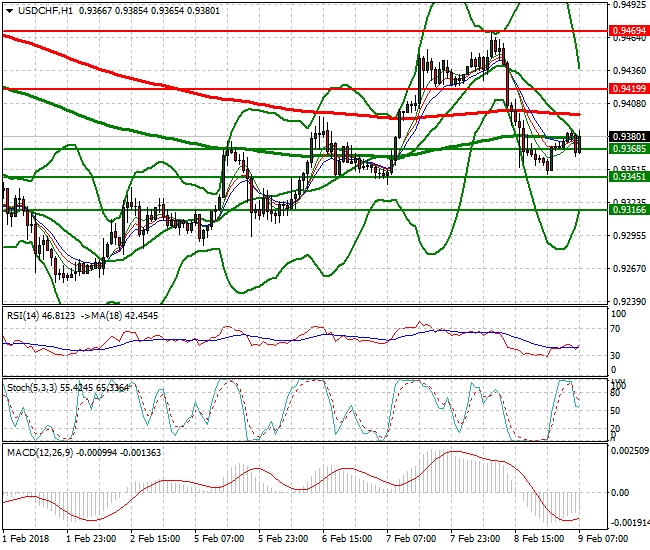This screenshot has height=550, width=650.
Task: Click the 7 Feb 23:00 time axis label
Action: (x=475, y=539)
